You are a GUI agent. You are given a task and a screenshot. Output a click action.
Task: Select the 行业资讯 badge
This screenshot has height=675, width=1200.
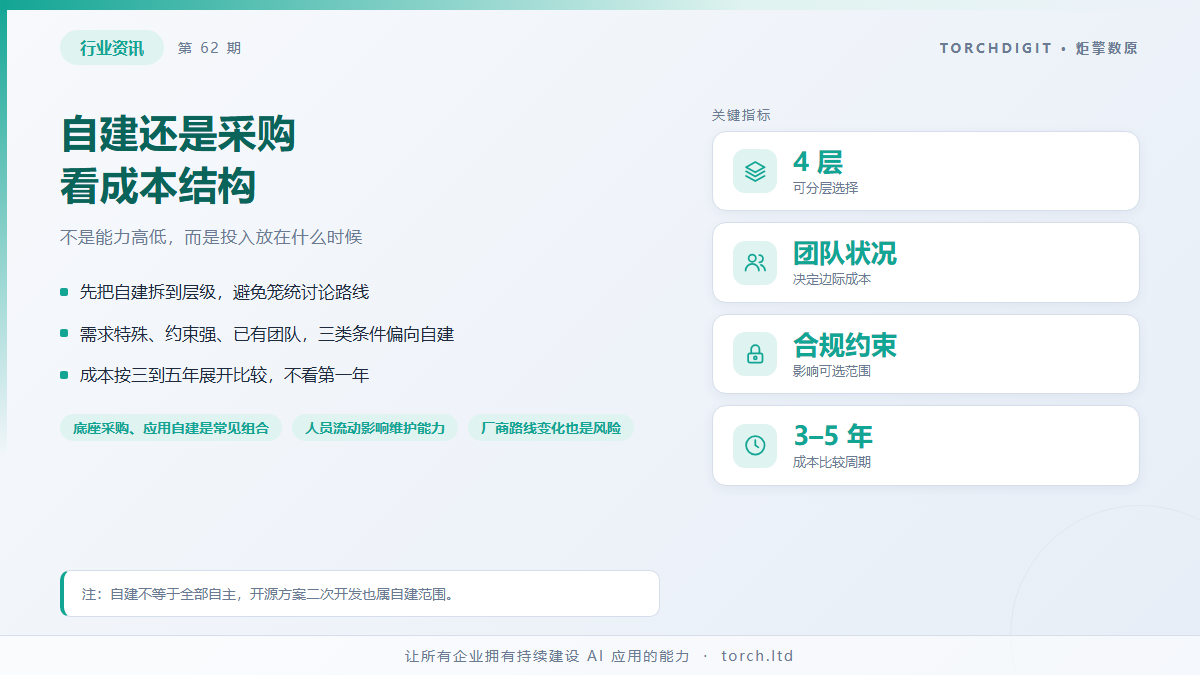point(112,48)
